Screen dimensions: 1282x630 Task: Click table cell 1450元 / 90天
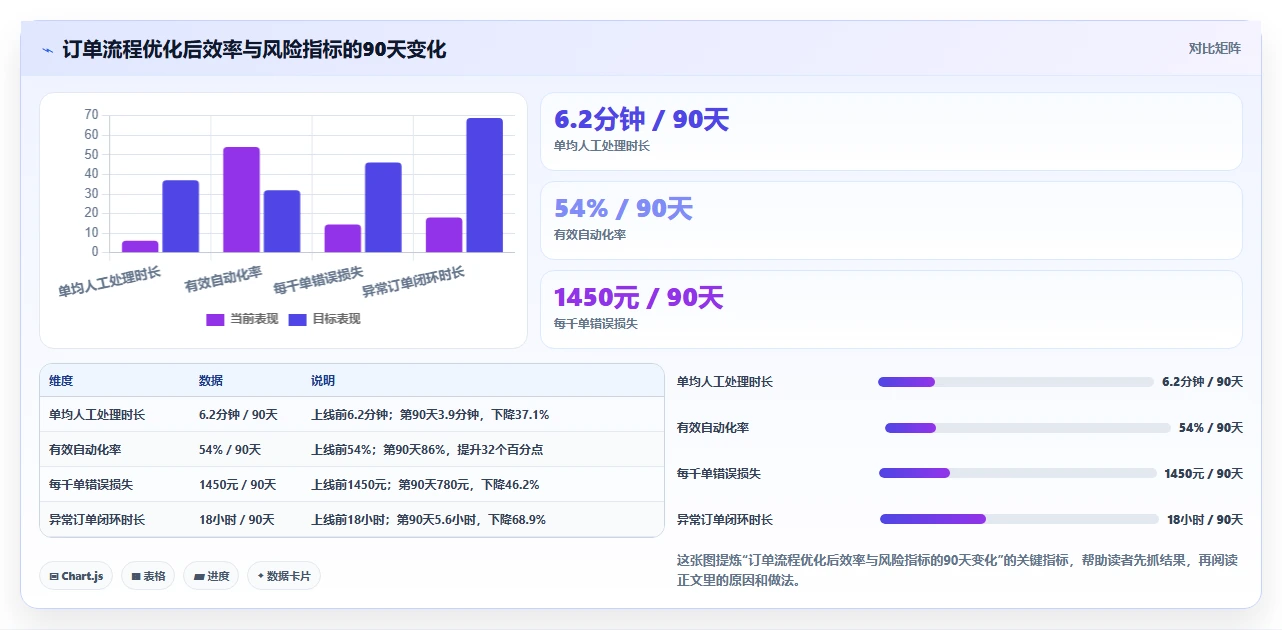(x=238, y=485)
